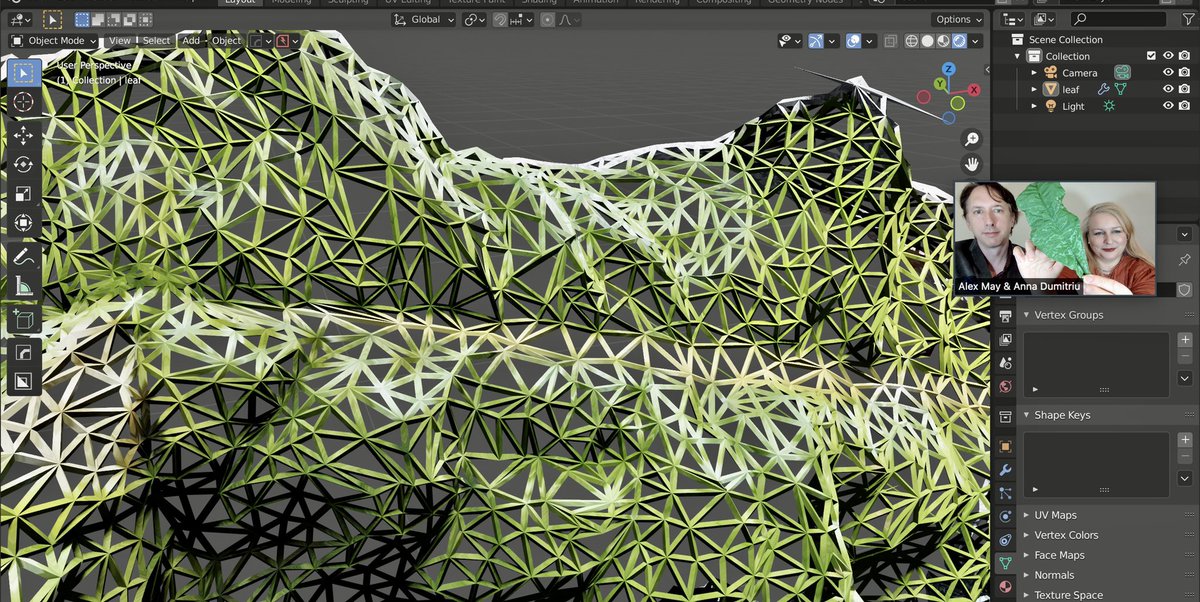Viewport: 1200px width, 602px height.
Task: Open the Object Mode dropdown
Action: click(x=54, y=41)
